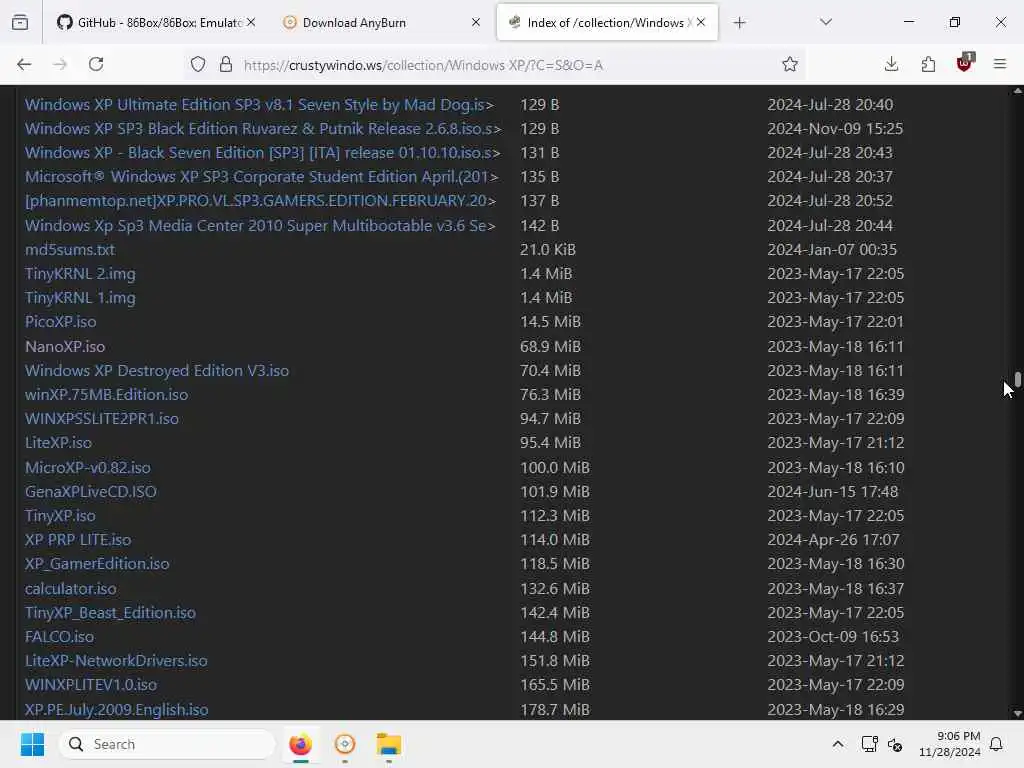This screenshot has height=768, width=1024.
Task: Click the uBlock Origin extension icon
Action: tap(965, 63)
